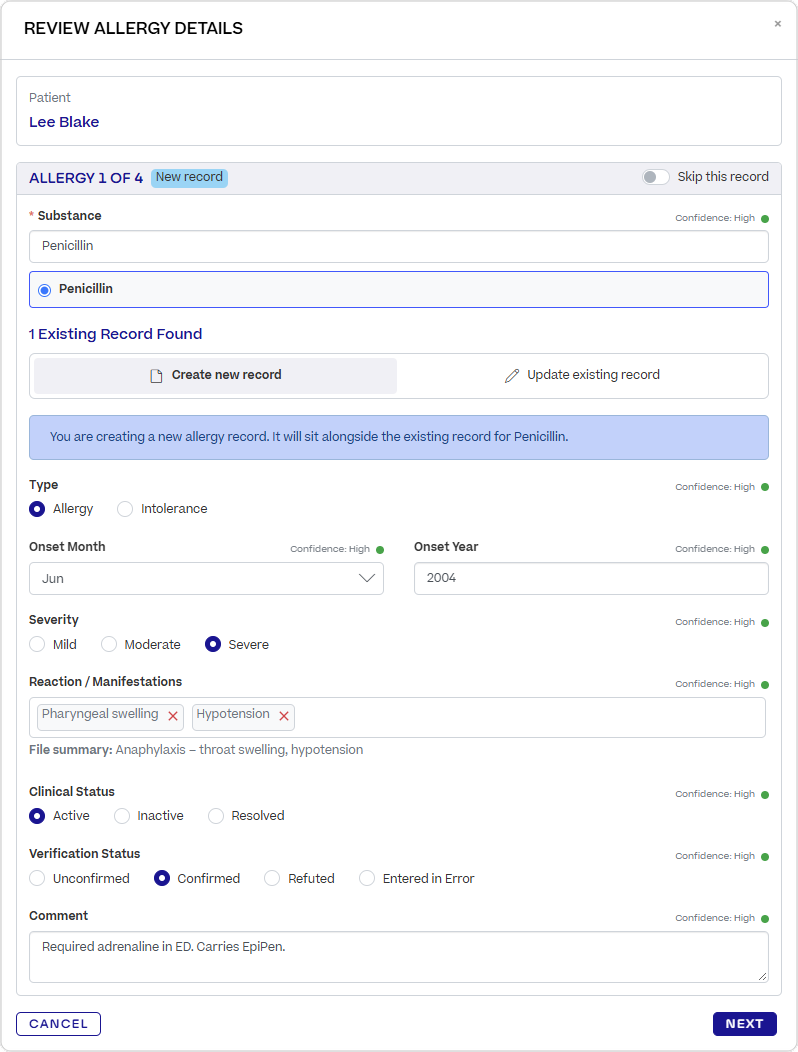Close the Review Allergy Details dialog
The width and height of the screenshot is (798, 1052).
tap(777, 23)
